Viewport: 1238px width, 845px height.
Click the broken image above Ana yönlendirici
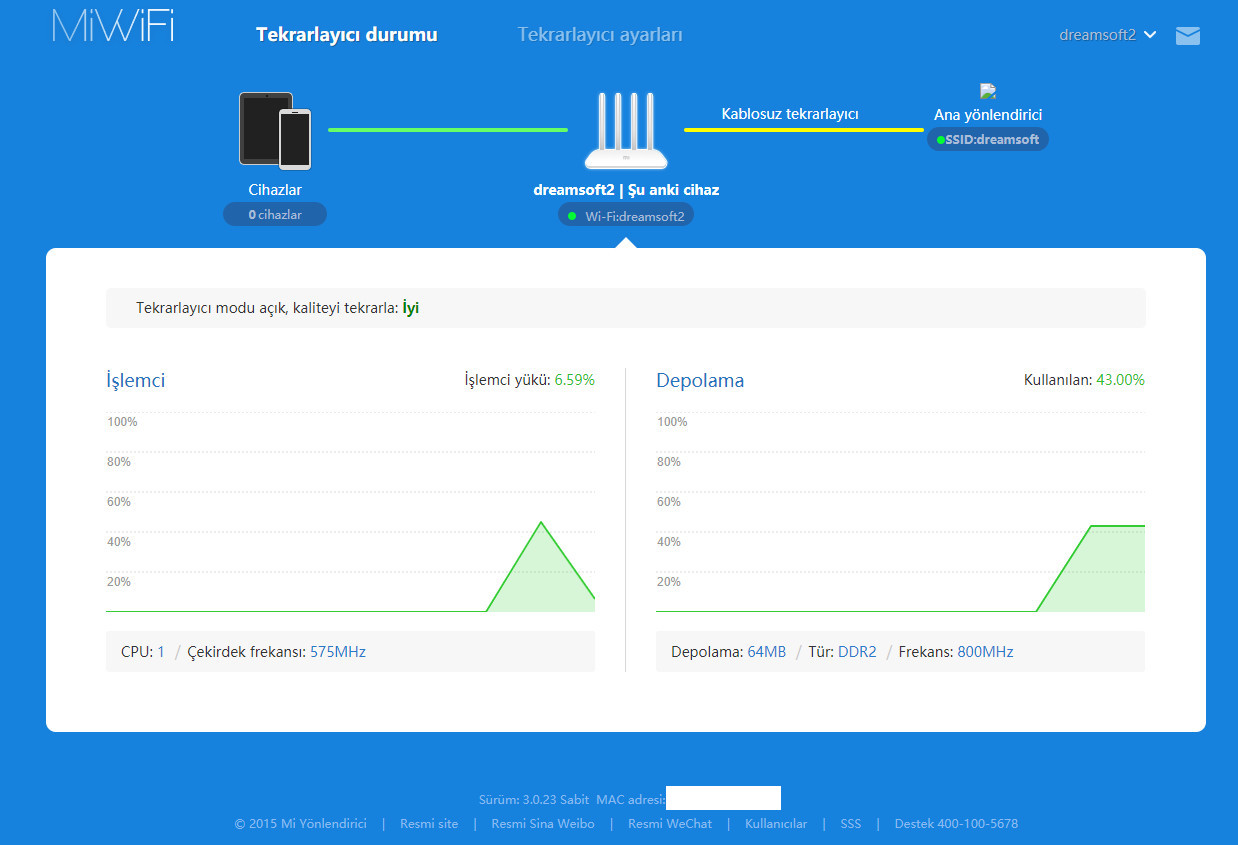pyautogui.click(x=988, y=91)
